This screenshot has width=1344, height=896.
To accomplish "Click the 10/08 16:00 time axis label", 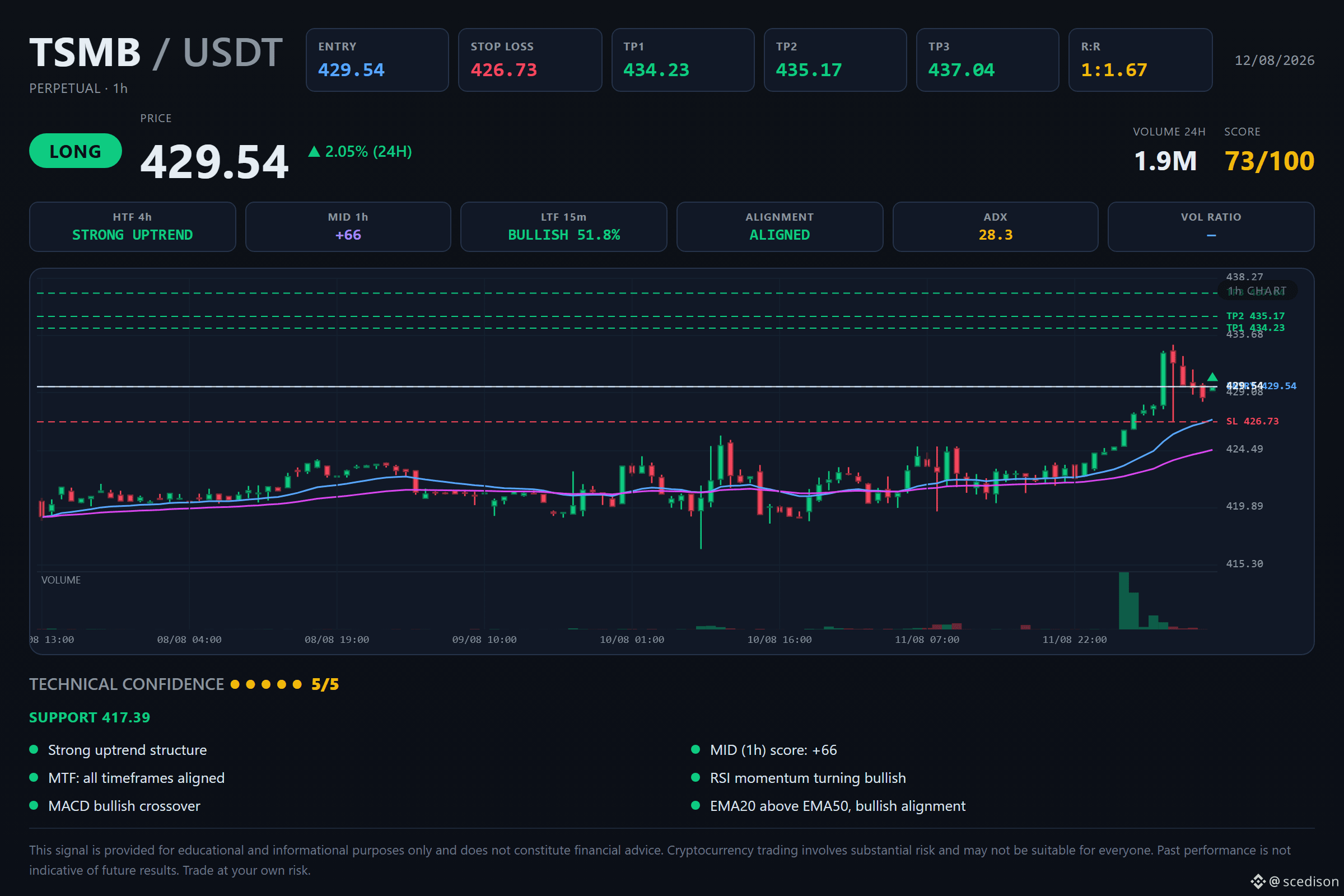I will point(780,640).
